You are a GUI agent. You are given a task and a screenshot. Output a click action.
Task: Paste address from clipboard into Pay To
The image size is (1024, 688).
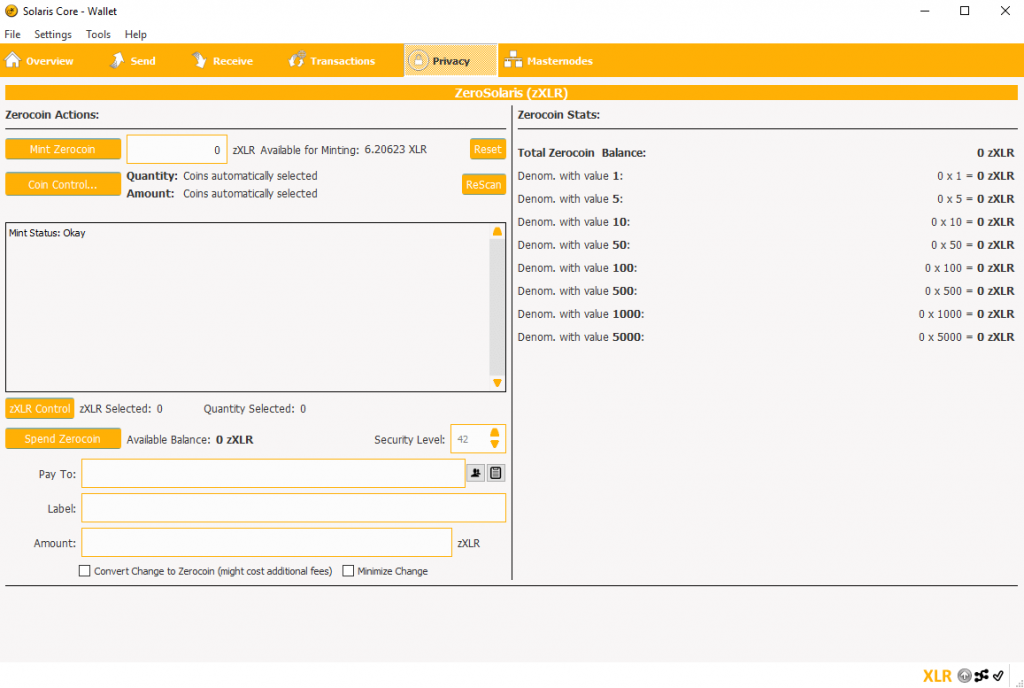coord(496,473)
